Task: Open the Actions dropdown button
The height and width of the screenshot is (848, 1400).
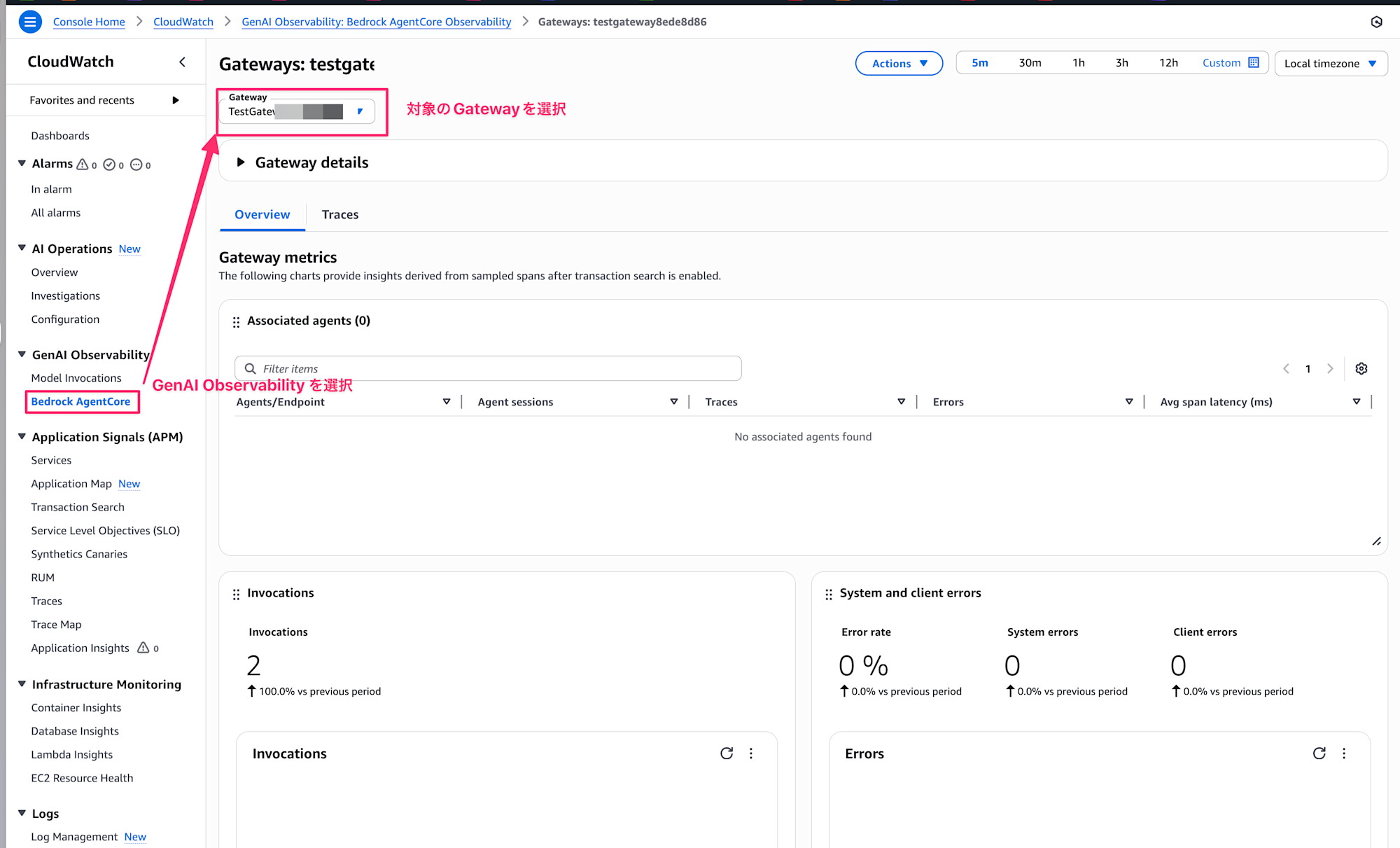Action: 899,63
